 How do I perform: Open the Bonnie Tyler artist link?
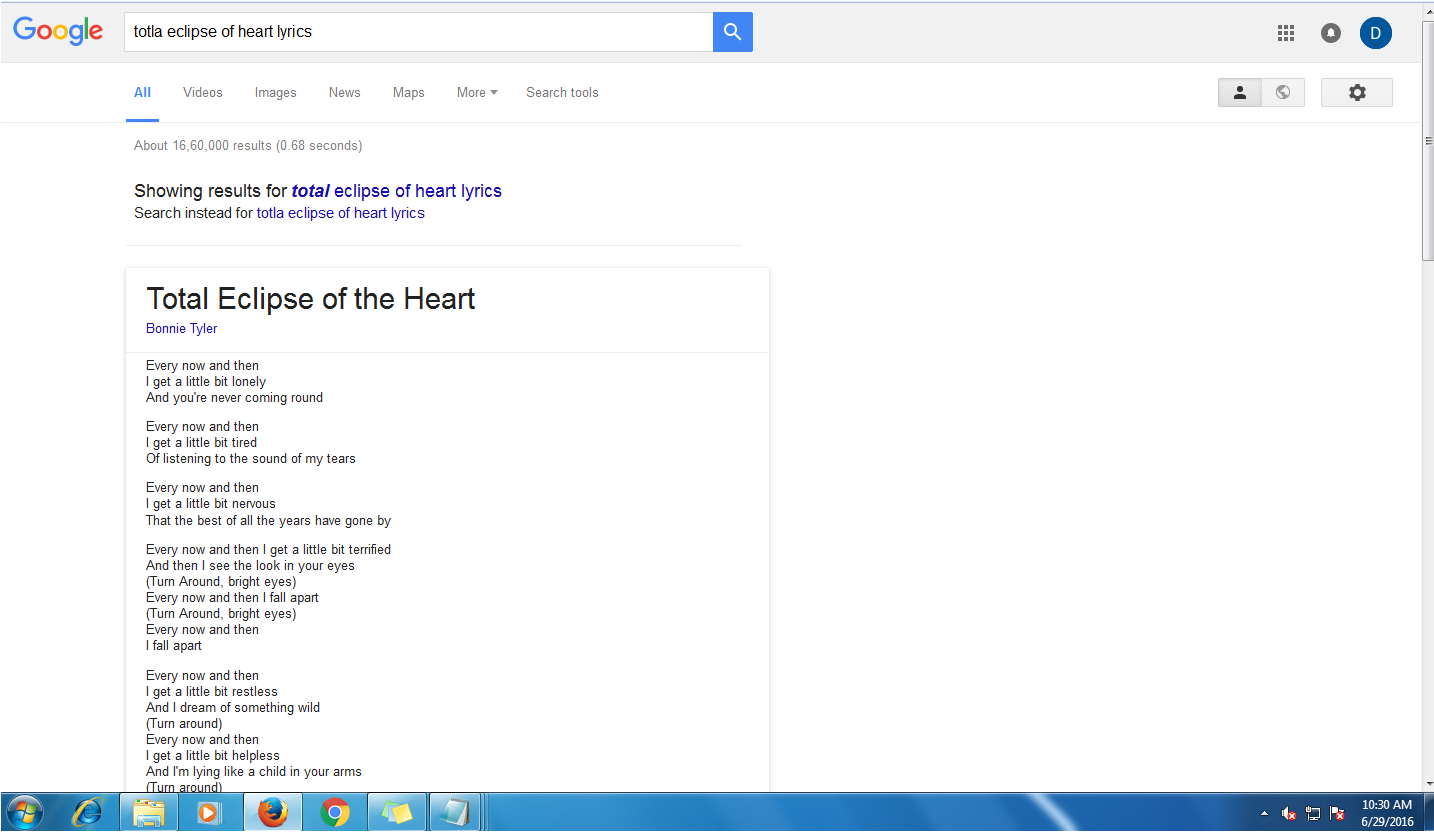click(x=181, y=328)
